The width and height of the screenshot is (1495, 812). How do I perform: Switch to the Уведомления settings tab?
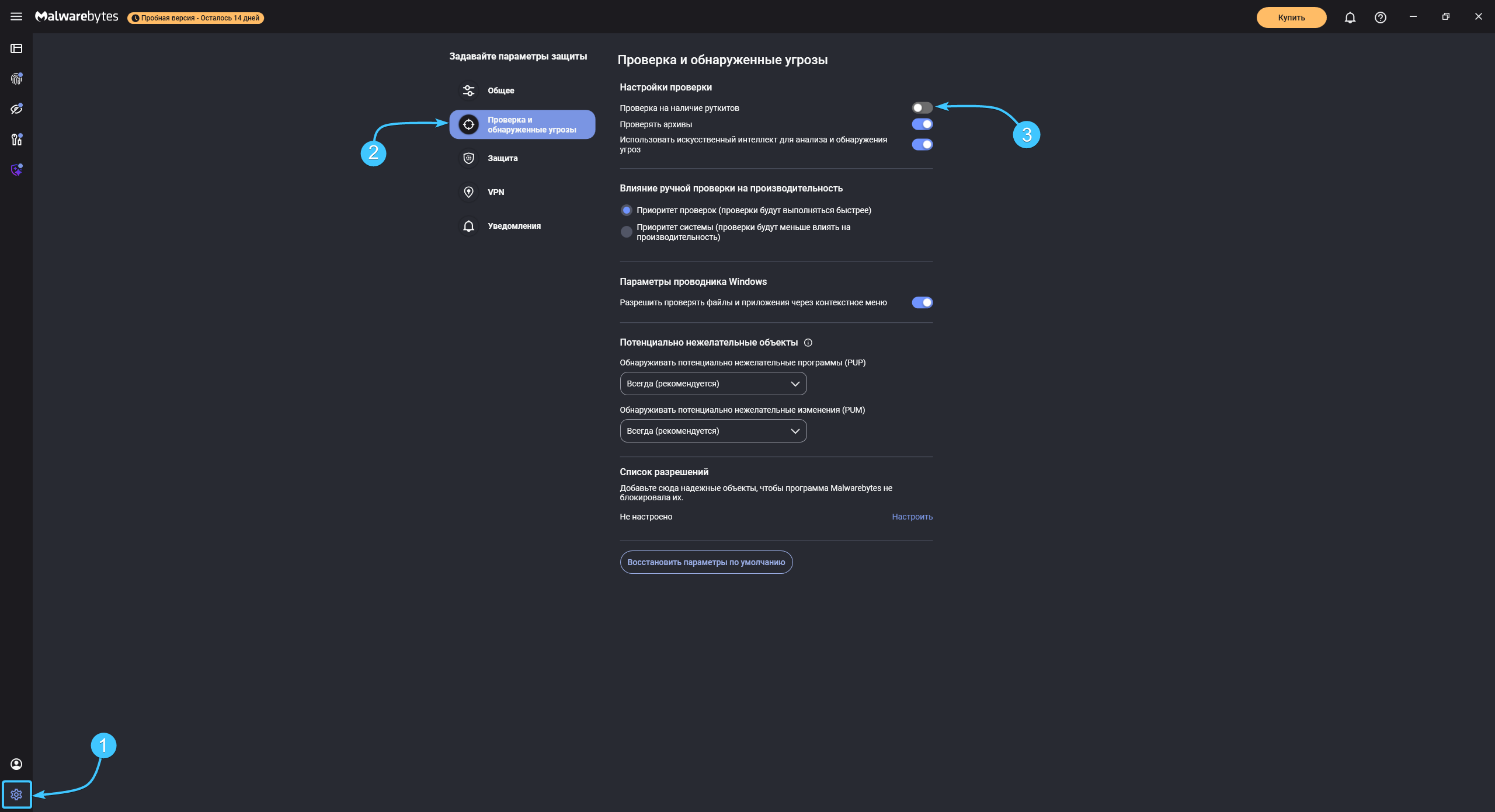(x=514, y=226)
